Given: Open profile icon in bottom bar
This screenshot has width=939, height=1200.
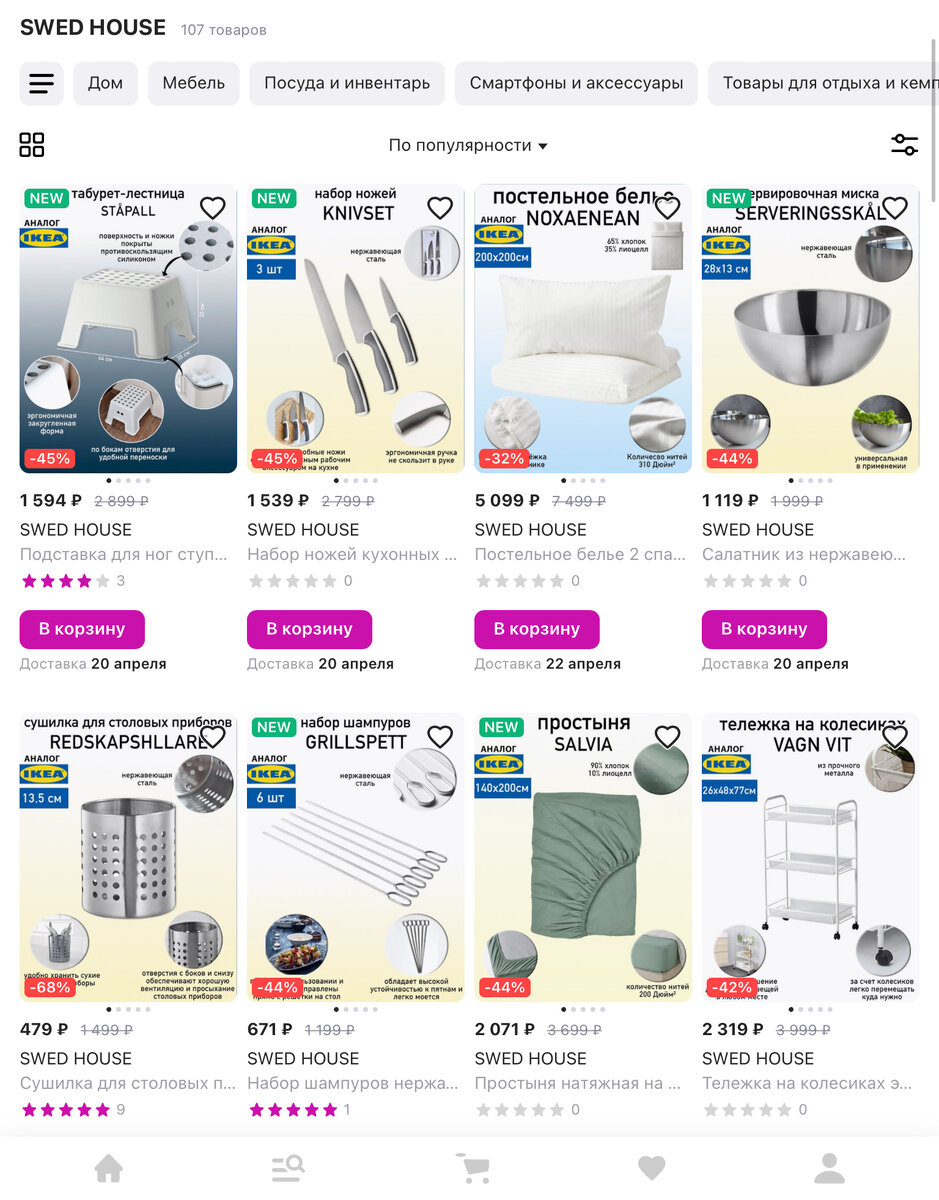Looking at the screenshot, I should 829,1168.
